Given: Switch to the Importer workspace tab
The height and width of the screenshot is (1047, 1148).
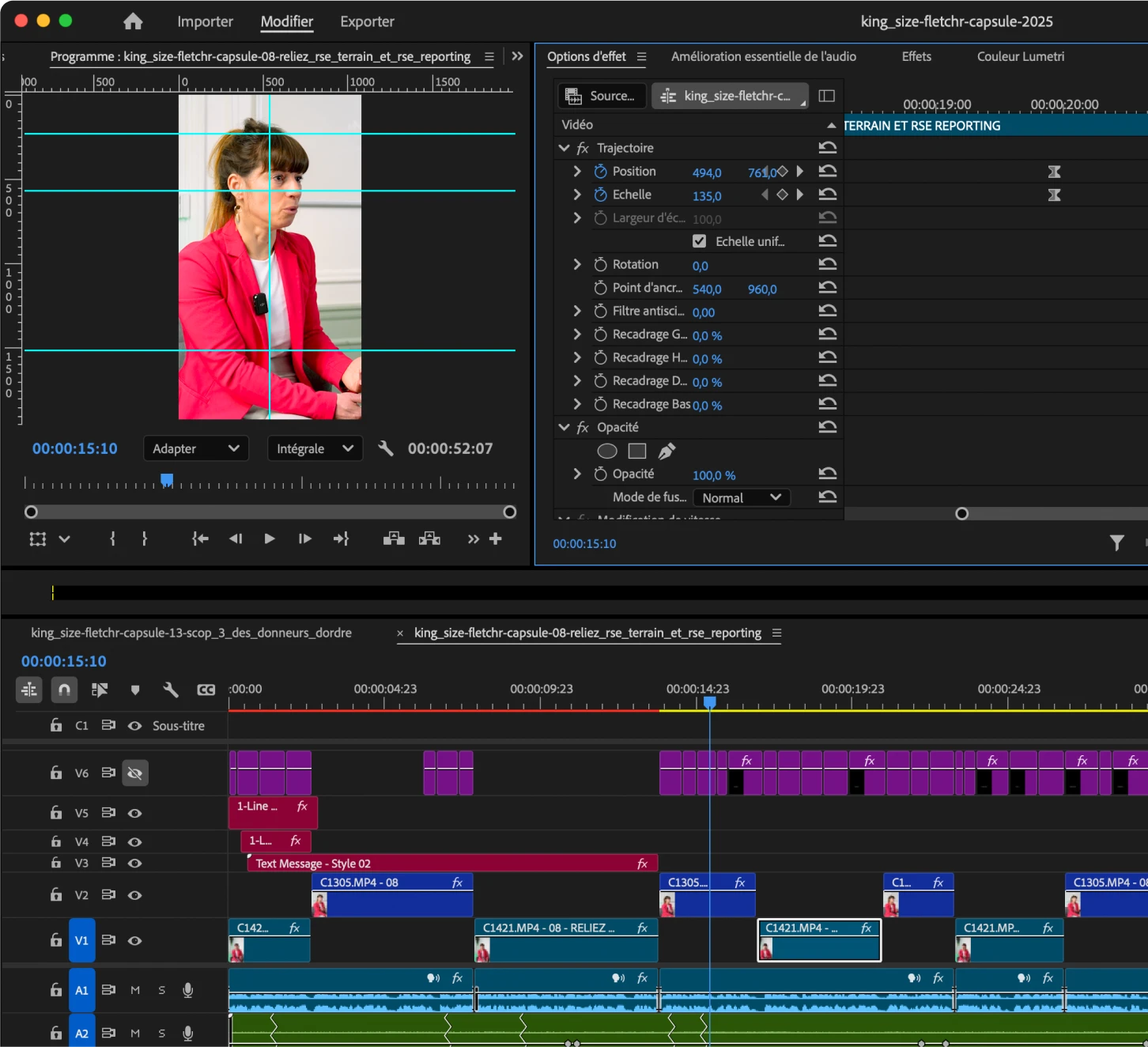Looking at the screenshot, I should tap(205, 21).
